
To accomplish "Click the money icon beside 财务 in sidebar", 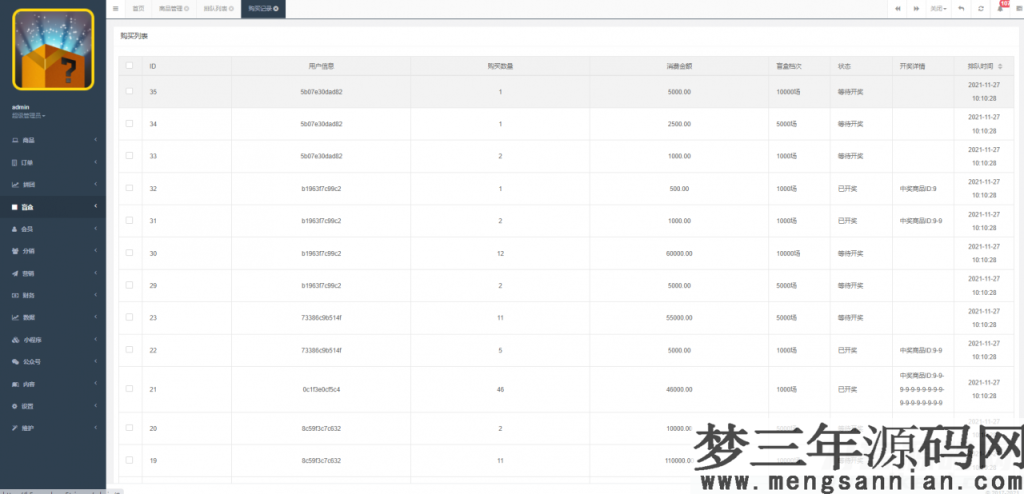I will click(15, 295).
